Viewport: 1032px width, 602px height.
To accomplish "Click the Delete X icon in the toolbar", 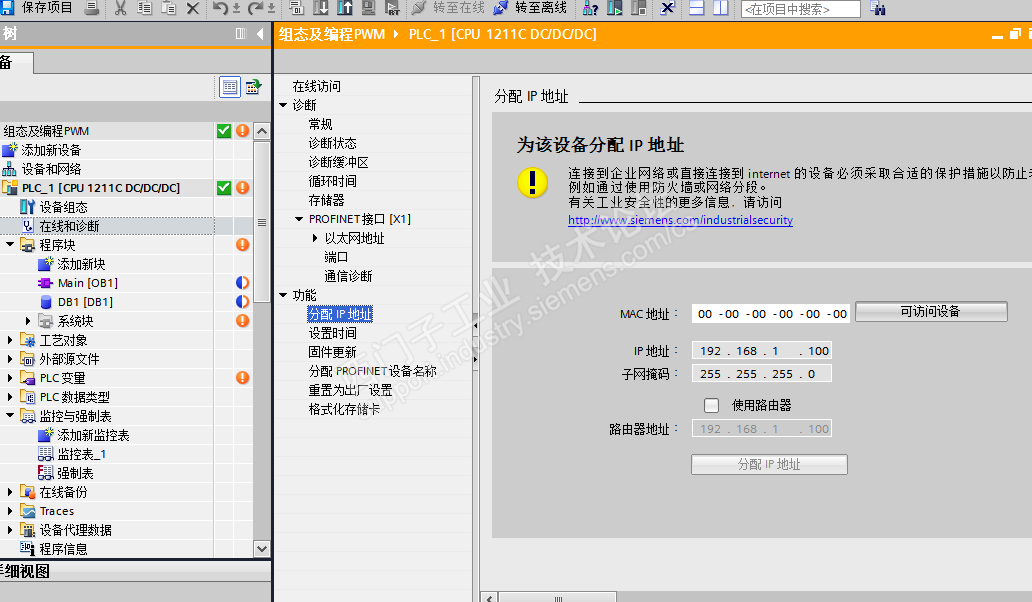I will [x=192, y=9].
